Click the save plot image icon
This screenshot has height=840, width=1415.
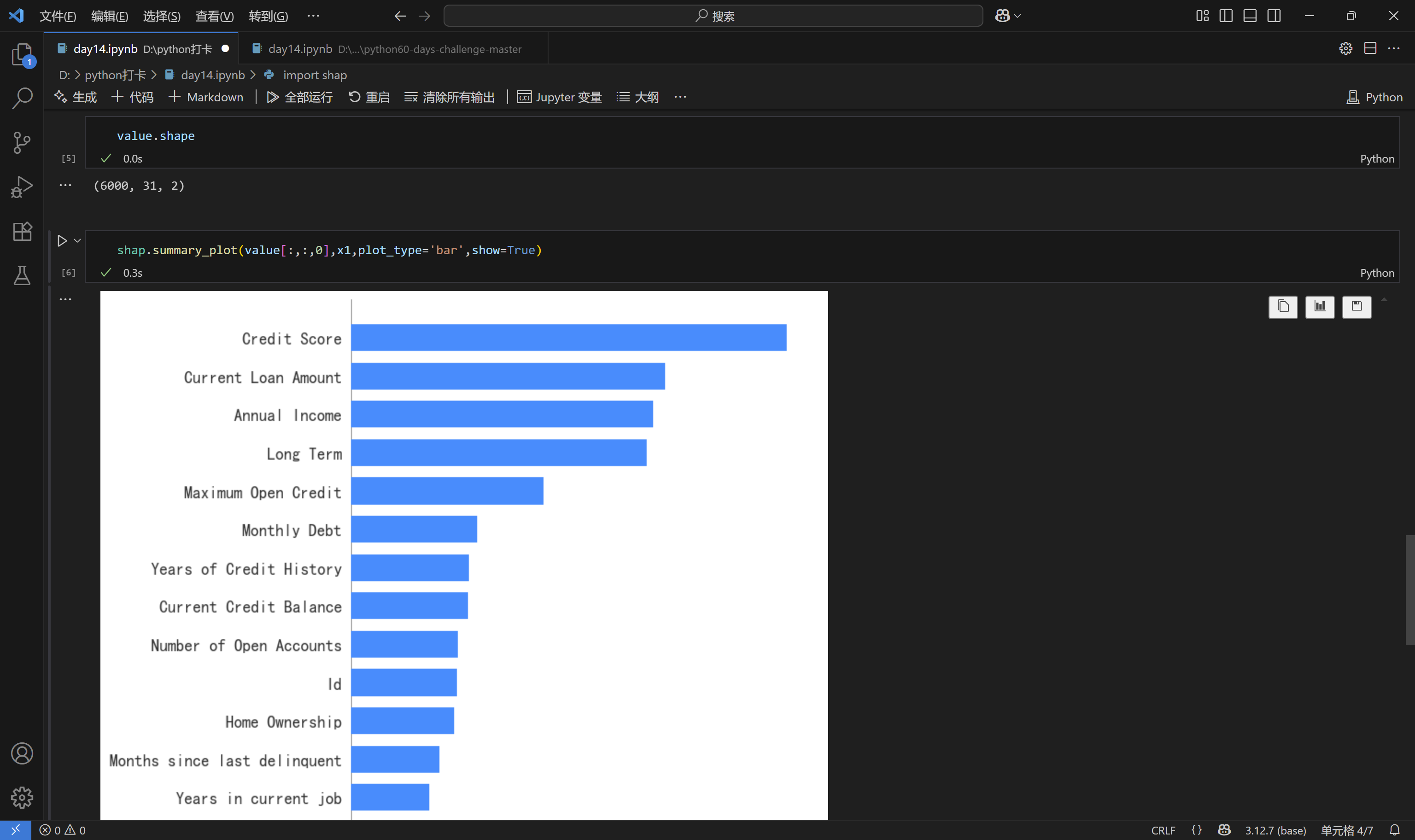pos(1356,307)
